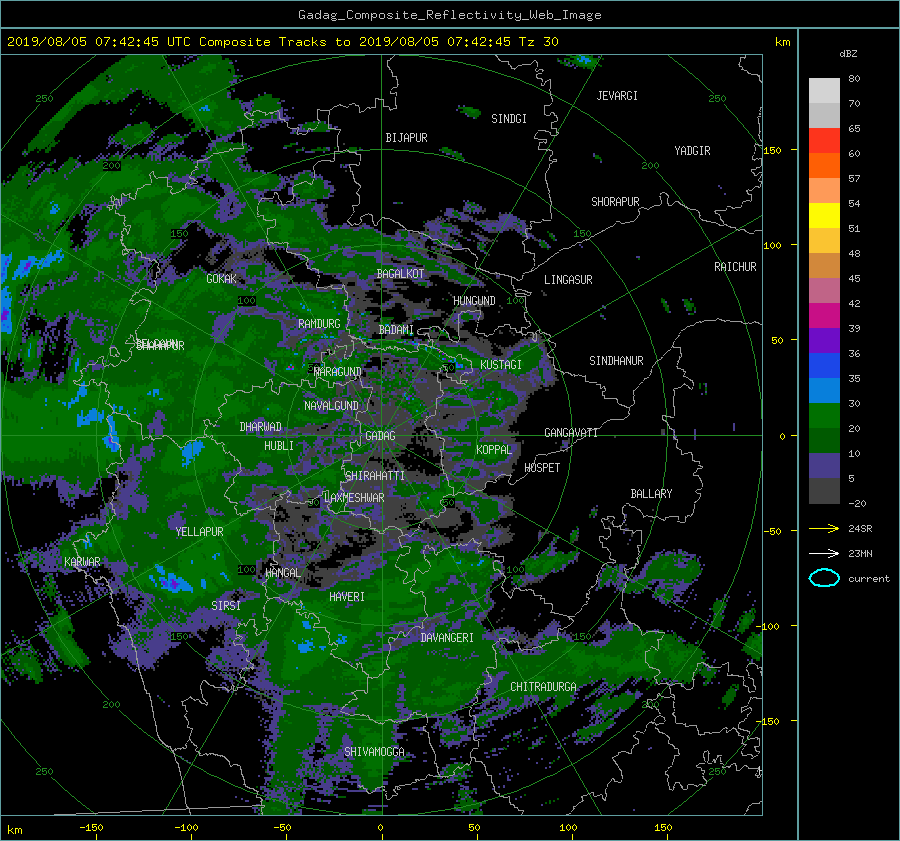Viewport: 900px width, 841px height.
Task: Click the 'dBZ' legend heading
Action: [848, 53]
